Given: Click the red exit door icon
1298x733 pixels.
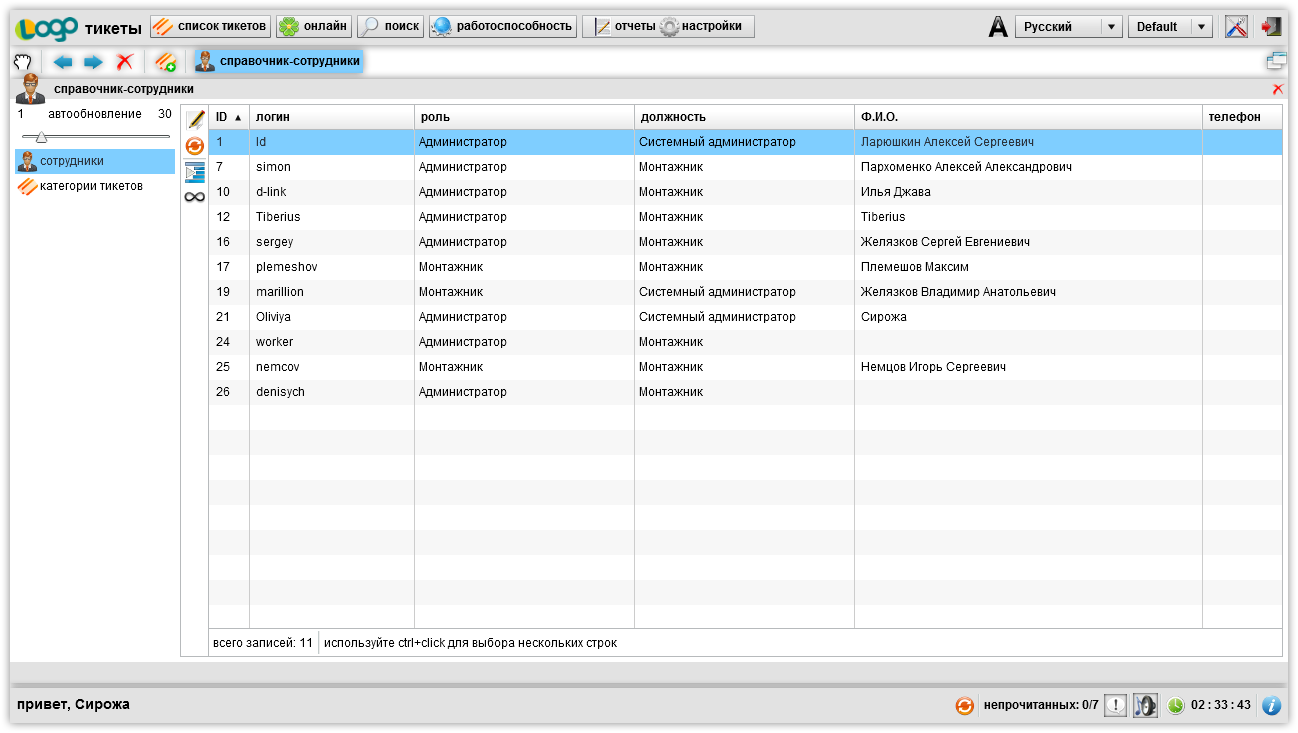Looking at the screenshot, I should (x=1271, y=27).
